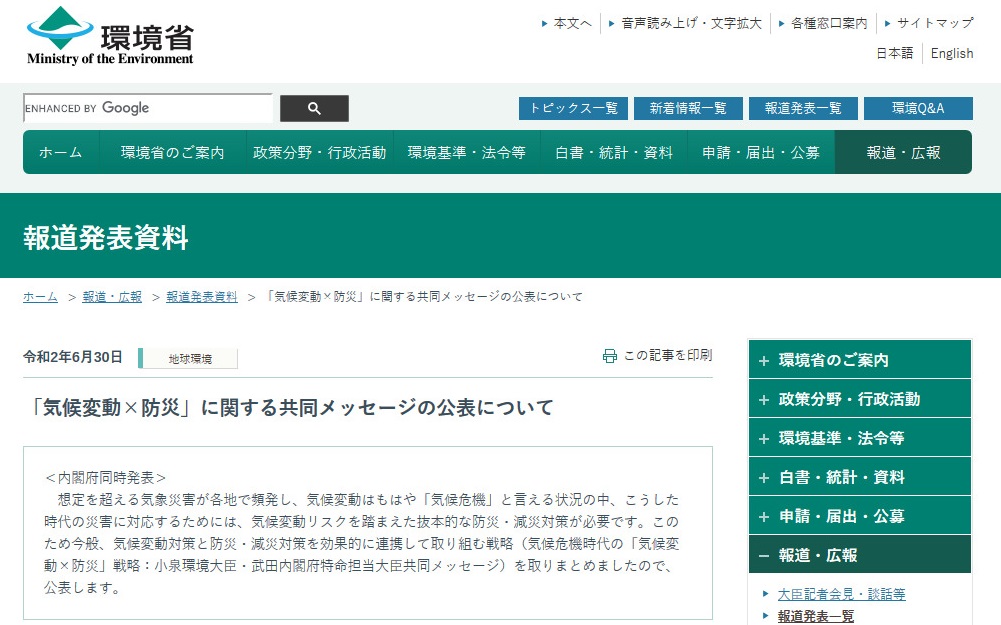Click the Ministry of the Environment logo
Viewport: 1001px width, 625px height.
(x=110, y=36)
